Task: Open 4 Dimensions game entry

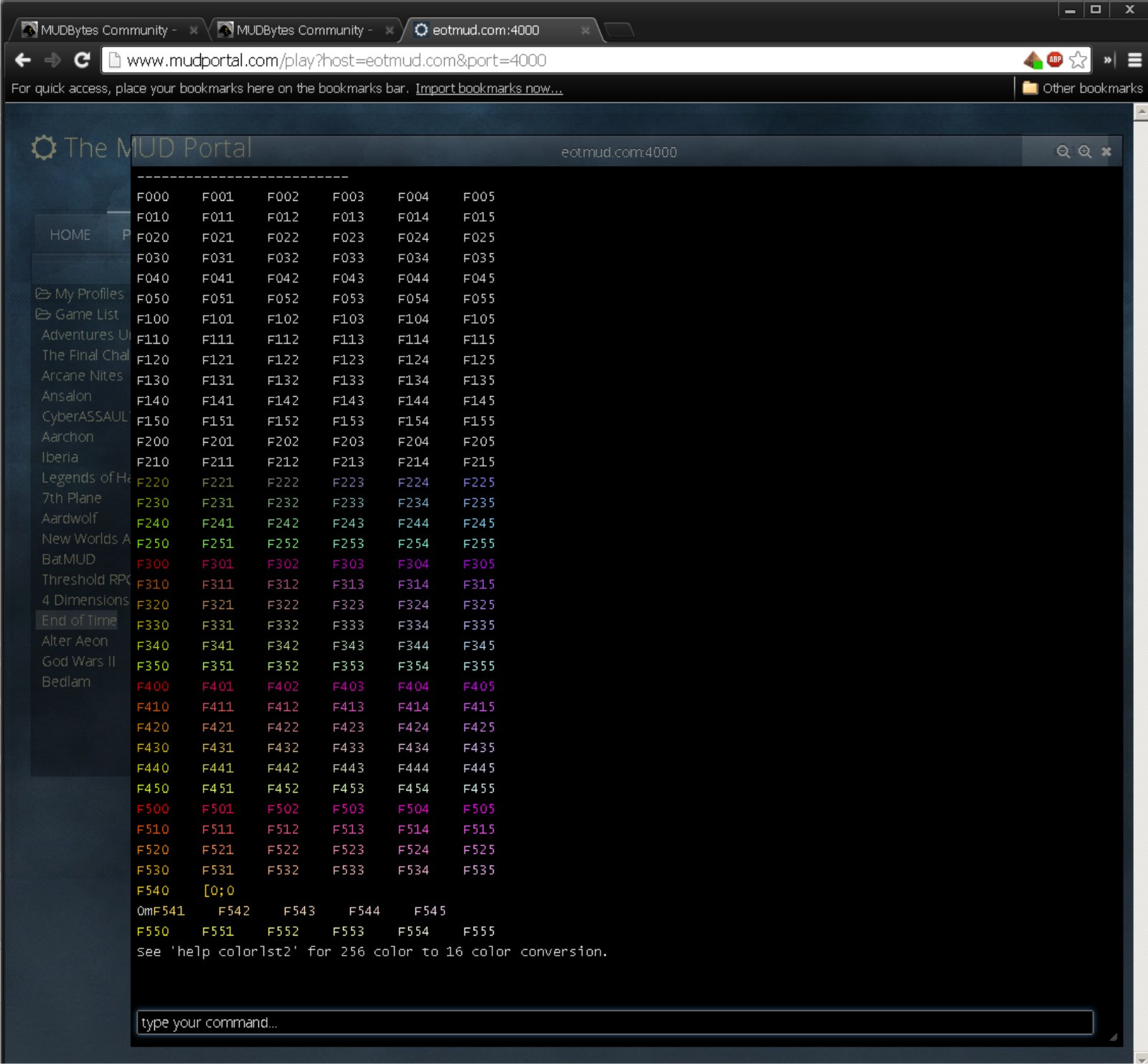Action: (85, 600)
